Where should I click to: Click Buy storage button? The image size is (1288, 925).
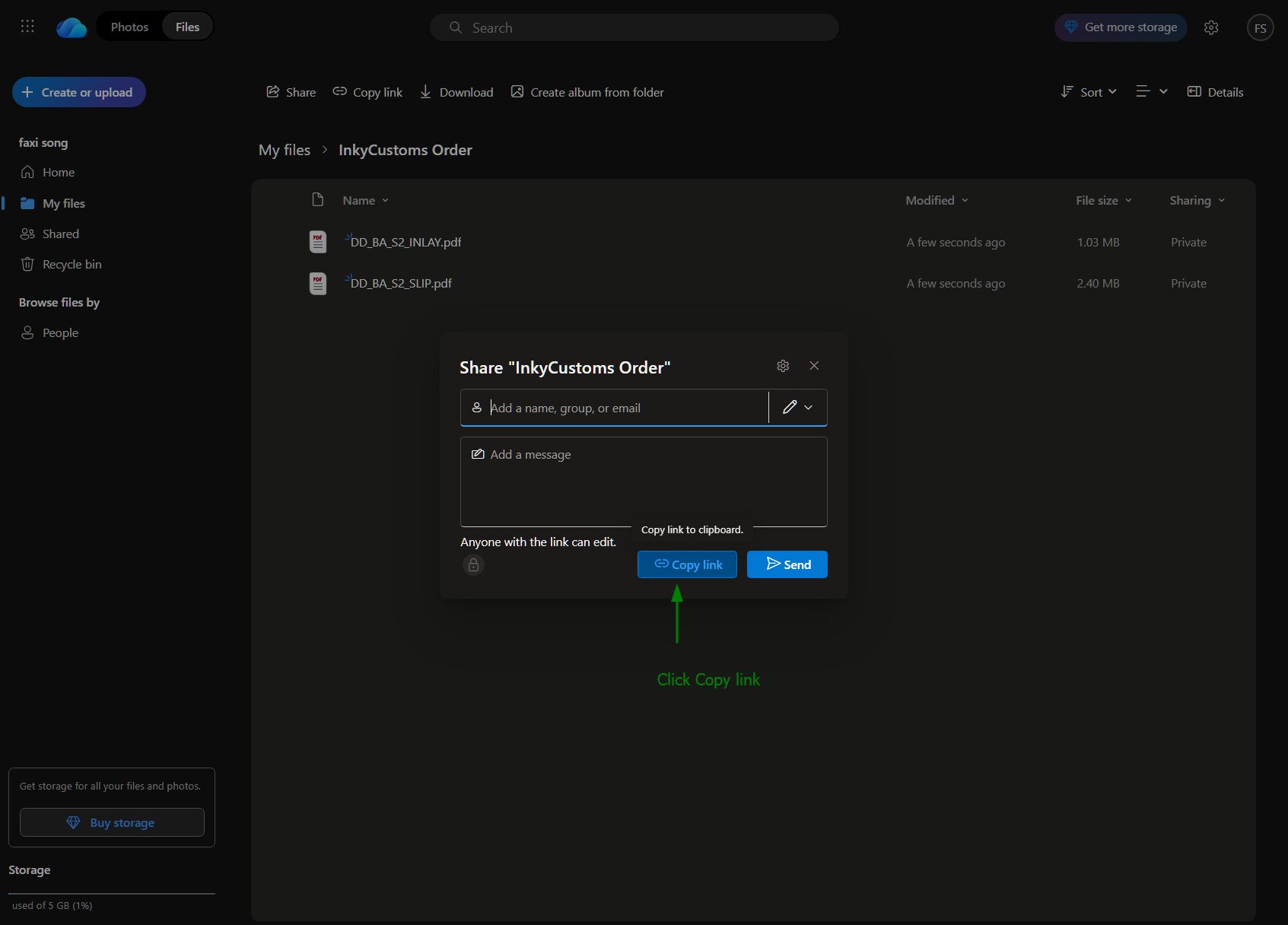(x=112, y=822)
